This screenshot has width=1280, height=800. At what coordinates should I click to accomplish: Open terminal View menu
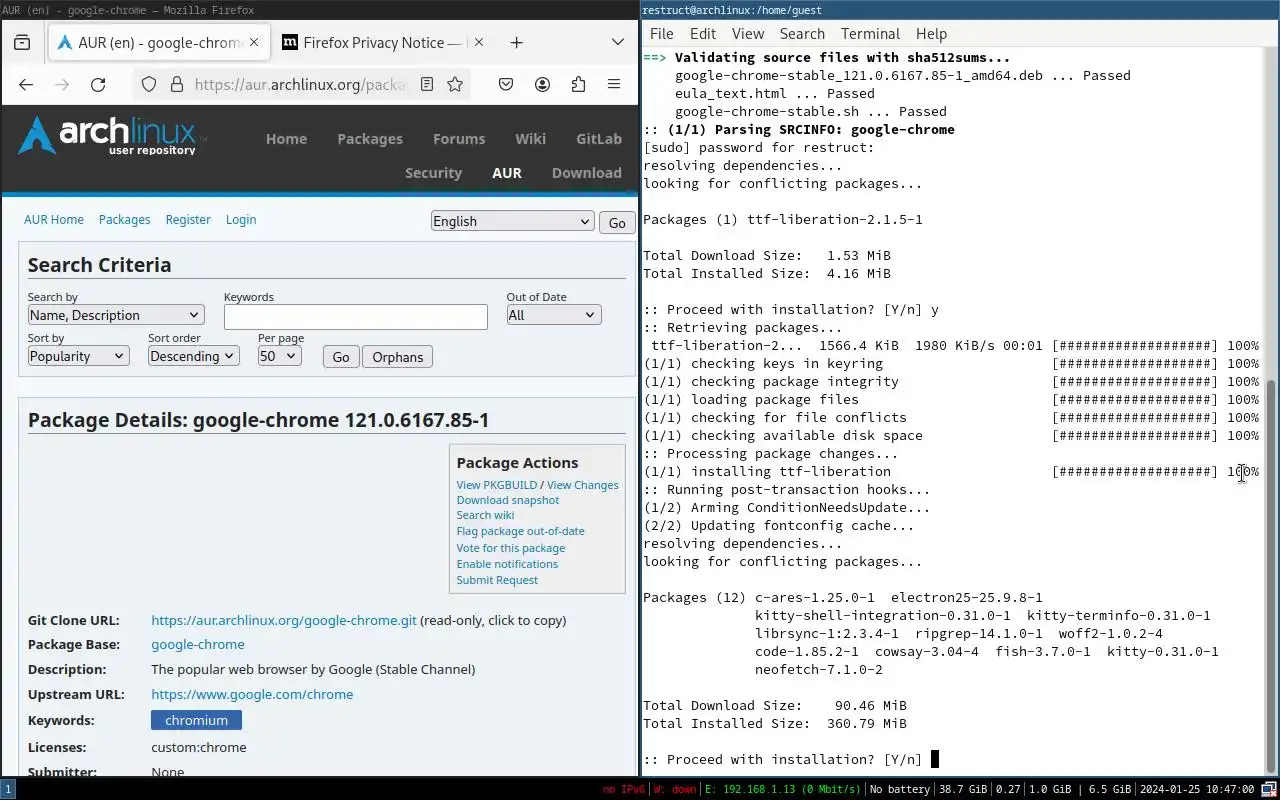click(x=748, y=34)
